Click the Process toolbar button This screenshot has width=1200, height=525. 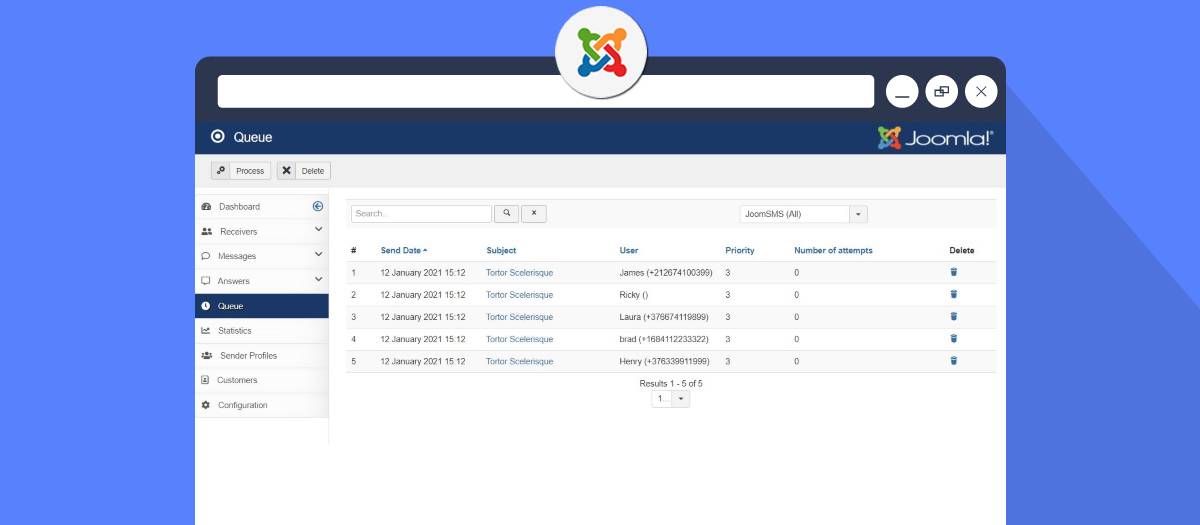tap(240, 171)
